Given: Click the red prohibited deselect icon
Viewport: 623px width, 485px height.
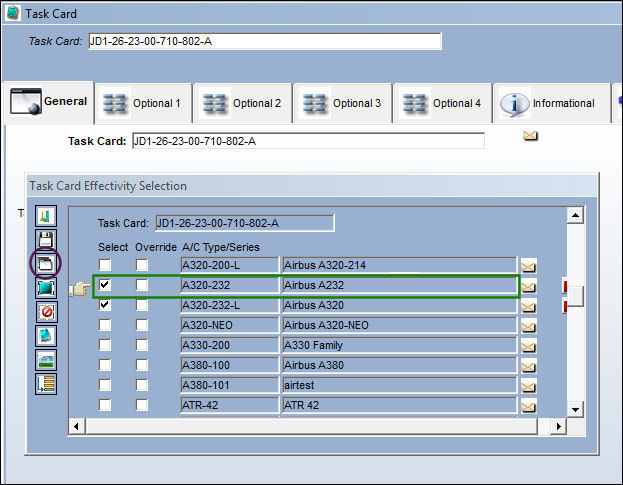Looking at the screenshot, I should (x=46, y=312).
